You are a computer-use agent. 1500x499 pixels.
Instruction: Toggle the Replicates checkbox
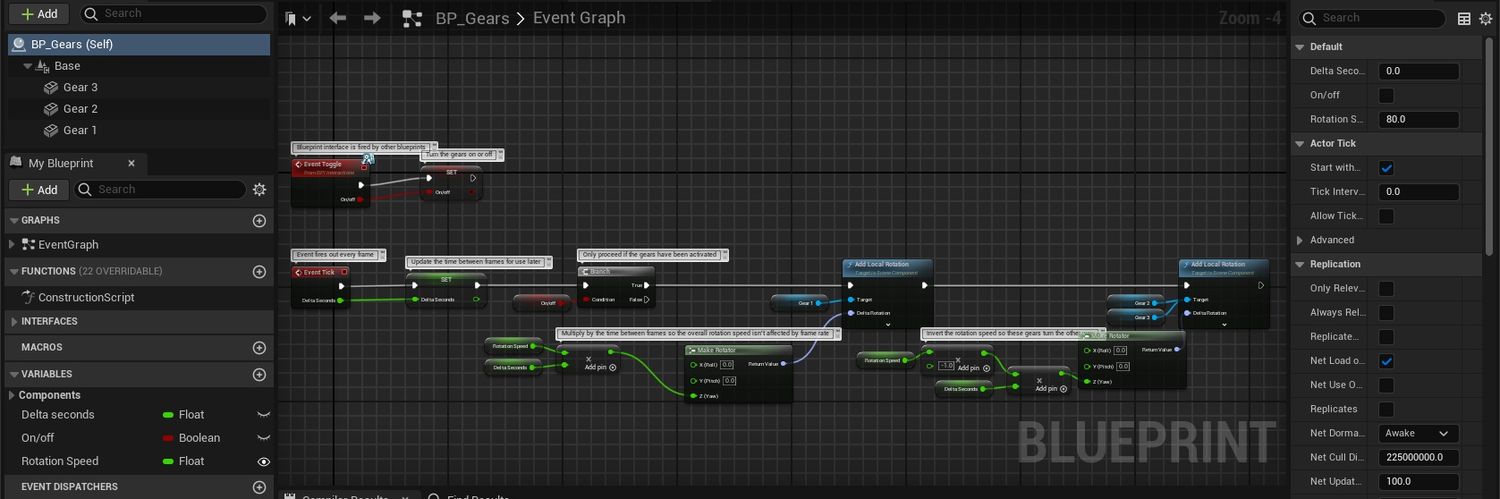[1386, 409]
